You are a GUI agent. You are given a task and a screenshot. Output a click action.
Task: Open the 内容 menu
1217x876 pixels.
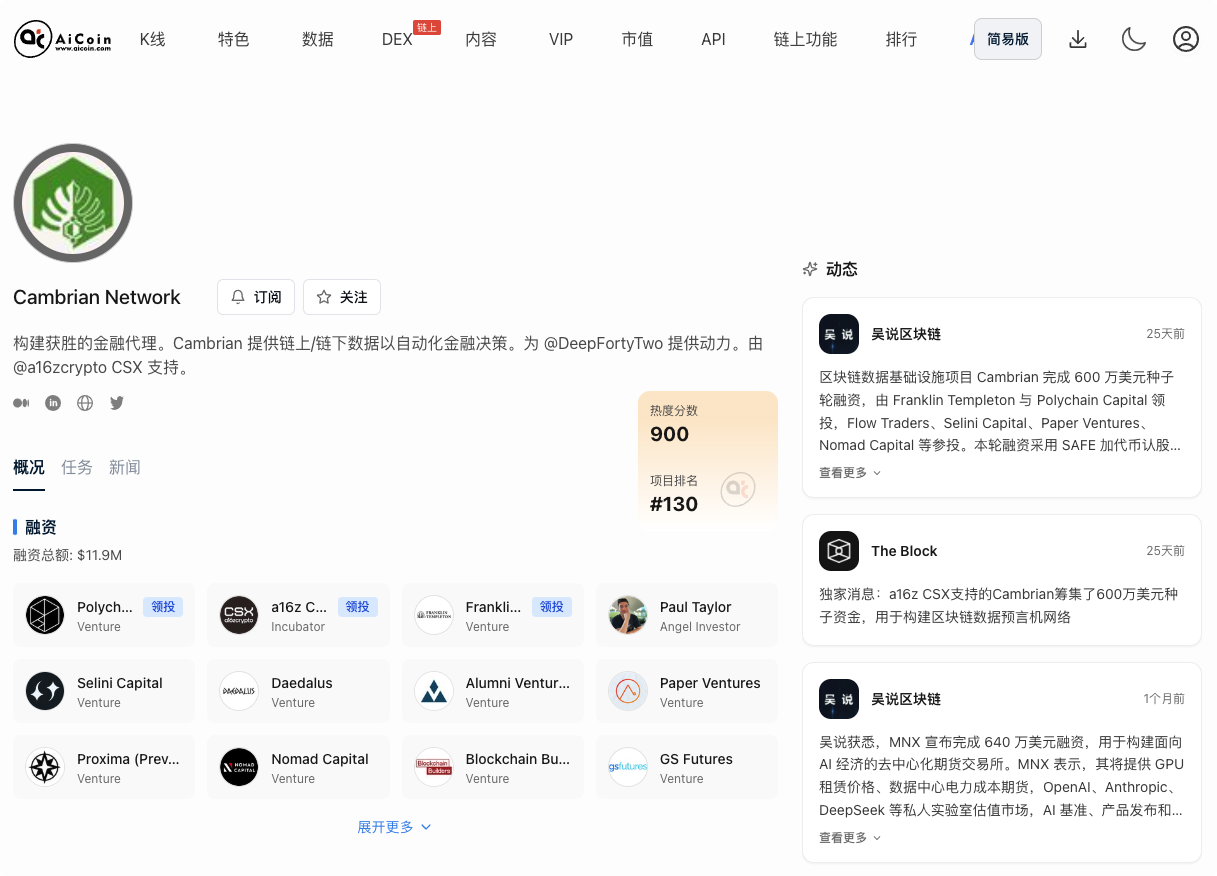481,40
